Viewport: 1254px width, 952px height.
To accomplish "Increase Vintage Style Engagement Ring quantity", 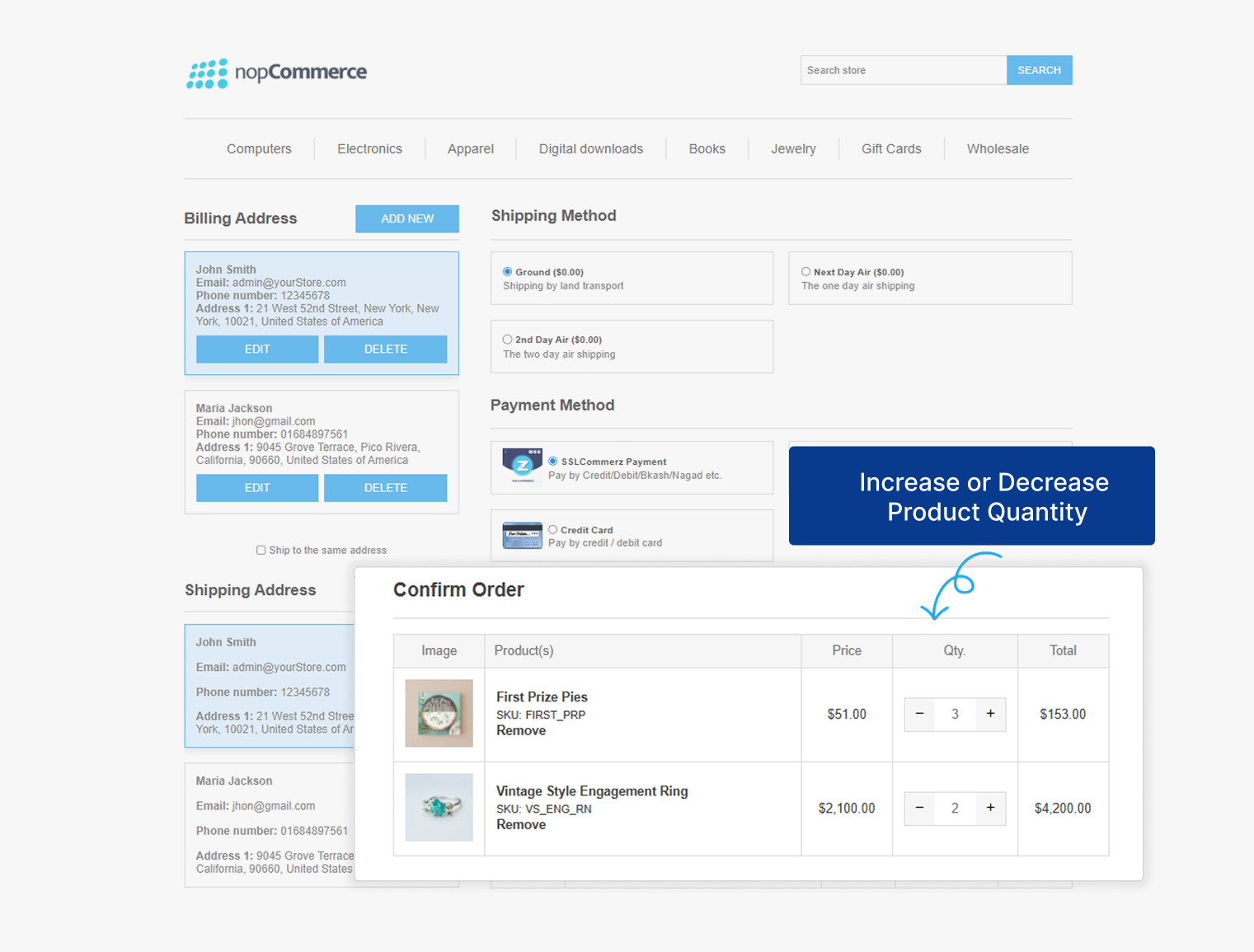I will tap(990, 808).
